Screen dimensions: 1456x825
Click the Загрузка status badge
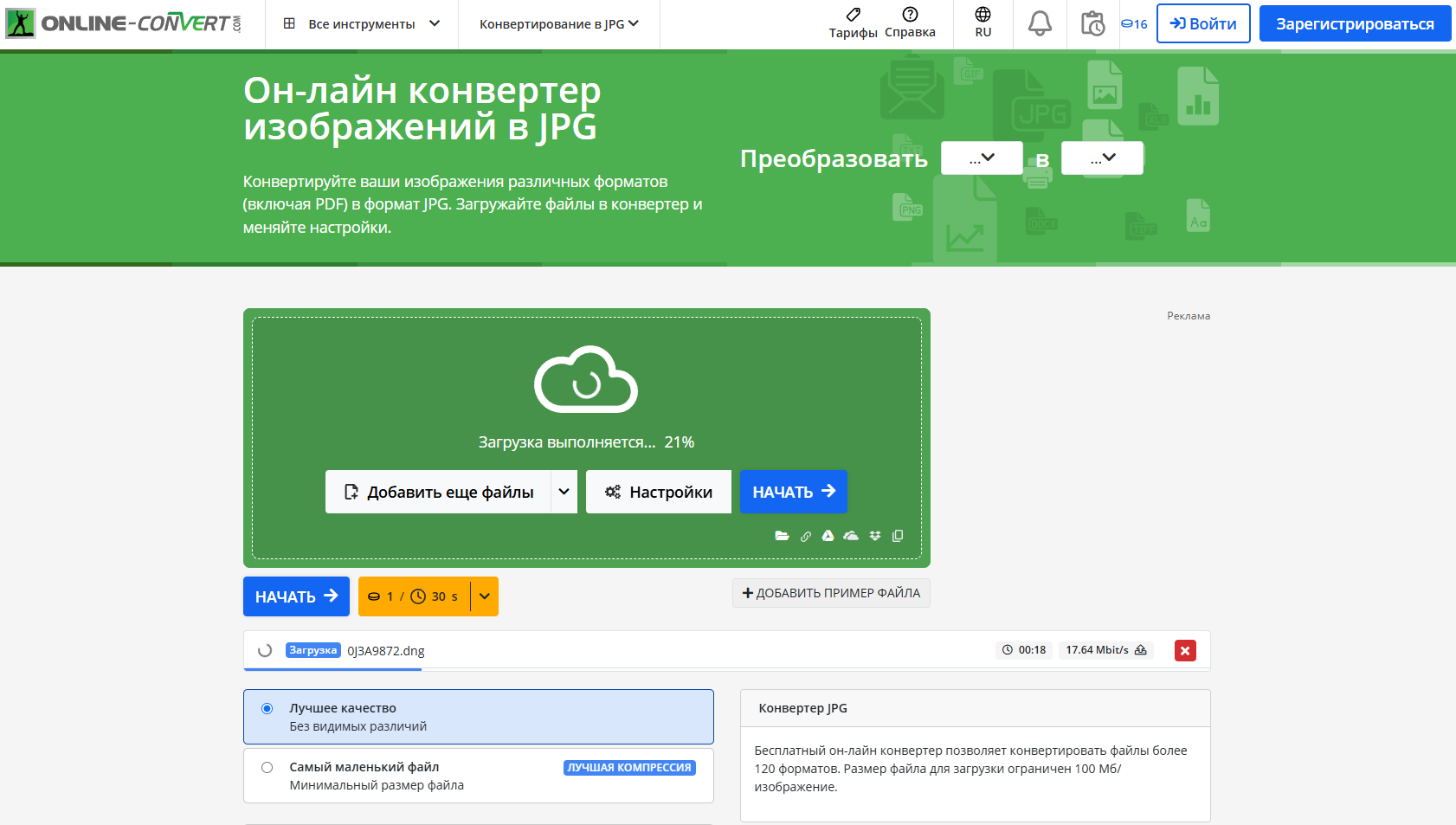[313, 650]
